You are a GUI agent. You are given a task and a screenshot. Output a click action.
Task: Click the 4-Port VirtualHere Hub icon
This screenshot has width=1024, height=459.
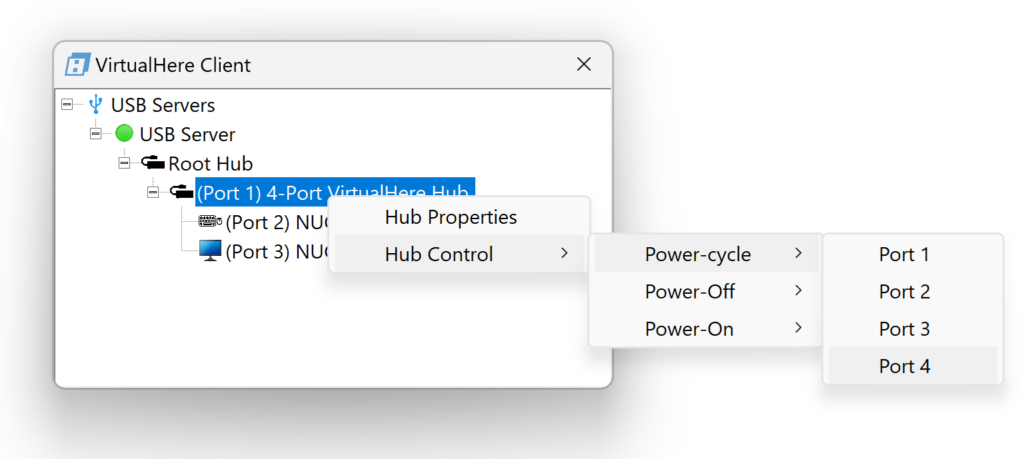181,191
